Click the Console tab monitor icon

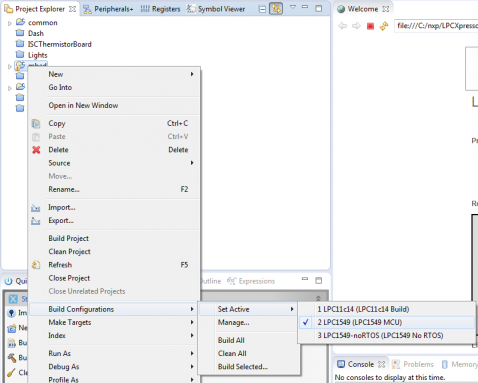click(341, 364)
